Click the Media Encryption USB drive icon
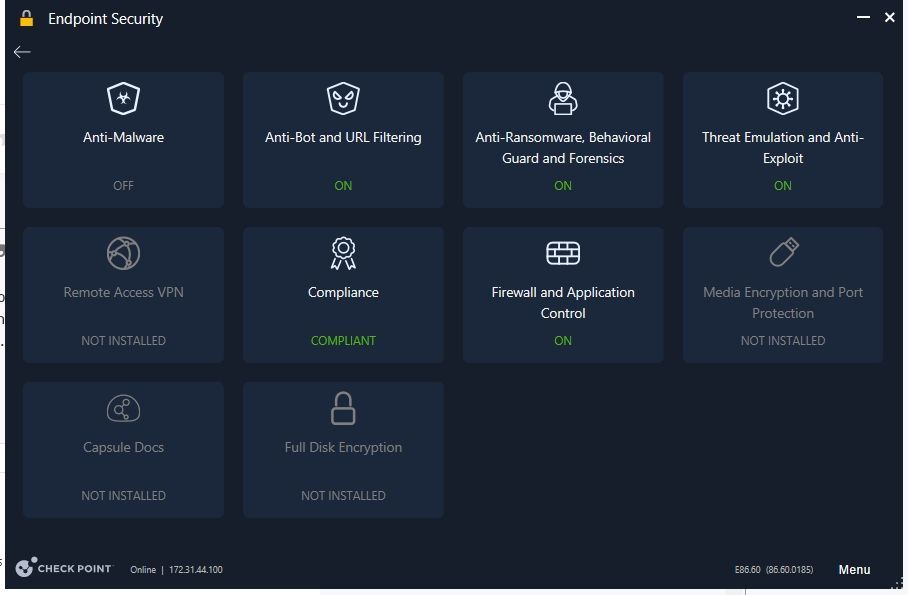Screen dimensions: 908x595 783,252
